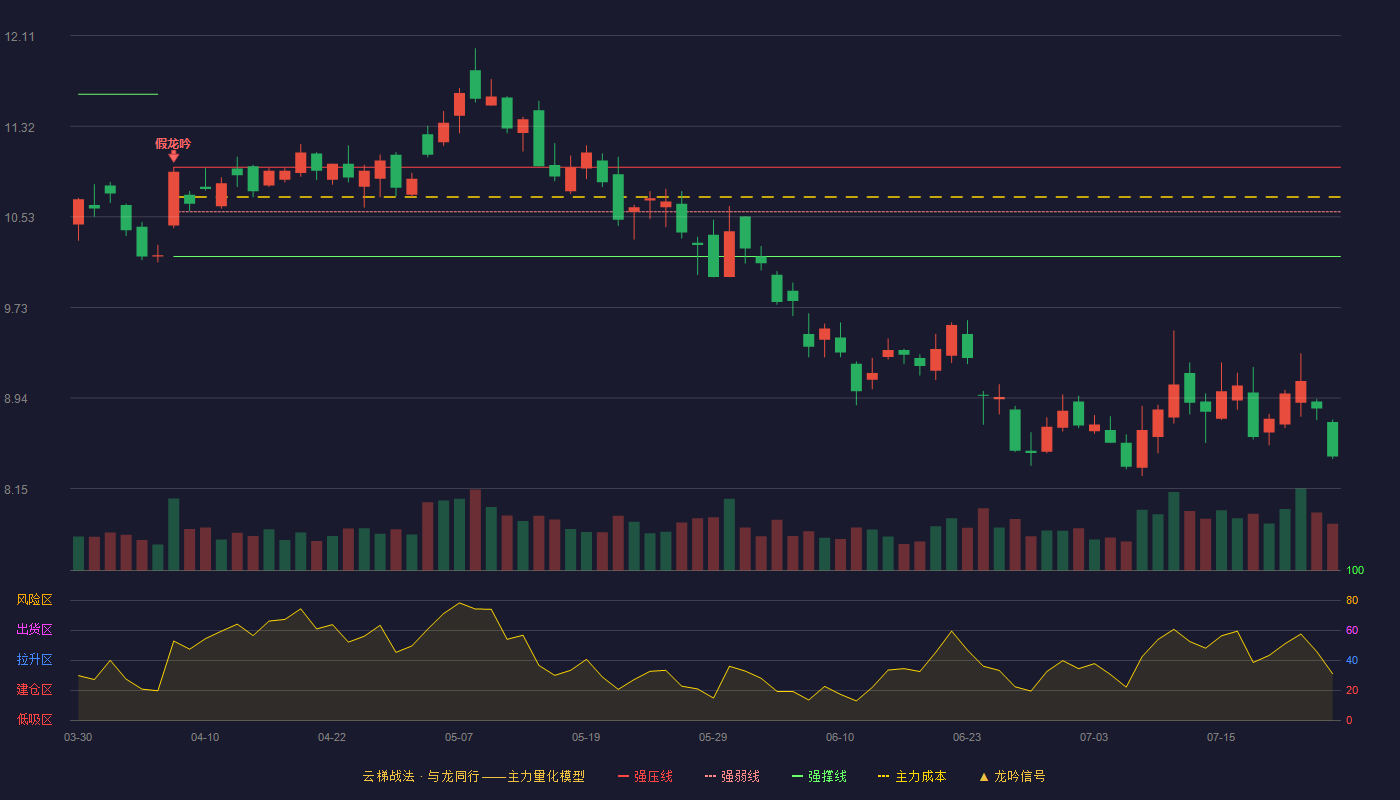Viewport: 1400px width, 800px height.
Task: Click the date label 05-07
Action: tap(459, 737)
